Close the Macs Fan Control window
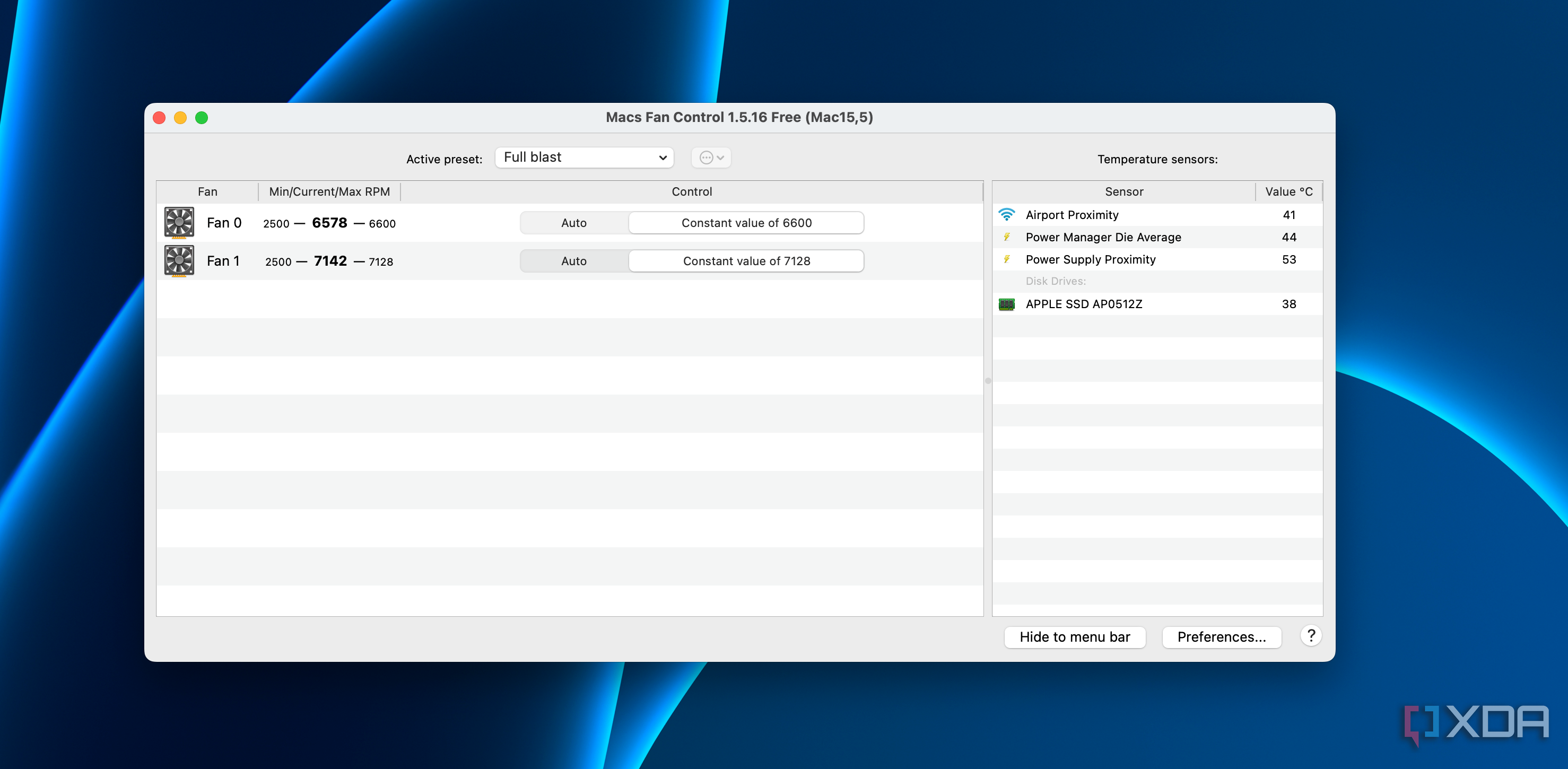The width and height of the screenshot is (1568, 769). pyautogui.click(x=160, y=117)
